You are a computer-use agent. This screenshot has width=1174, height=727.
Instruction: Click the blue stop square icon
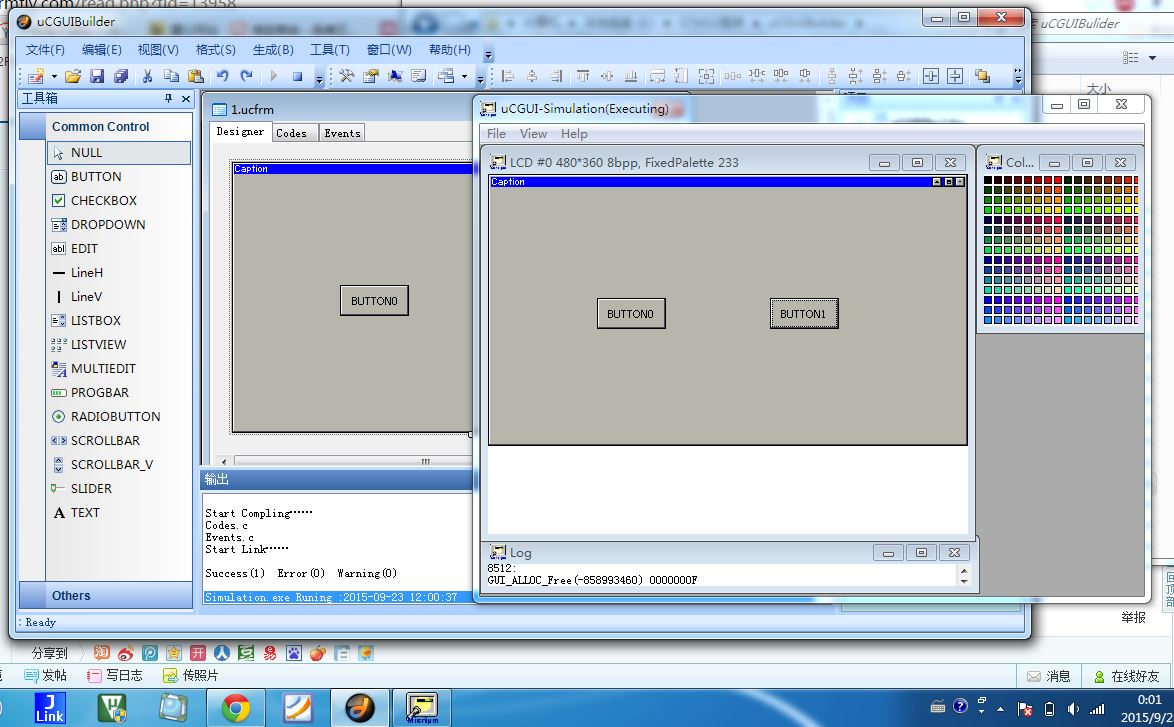297,76
